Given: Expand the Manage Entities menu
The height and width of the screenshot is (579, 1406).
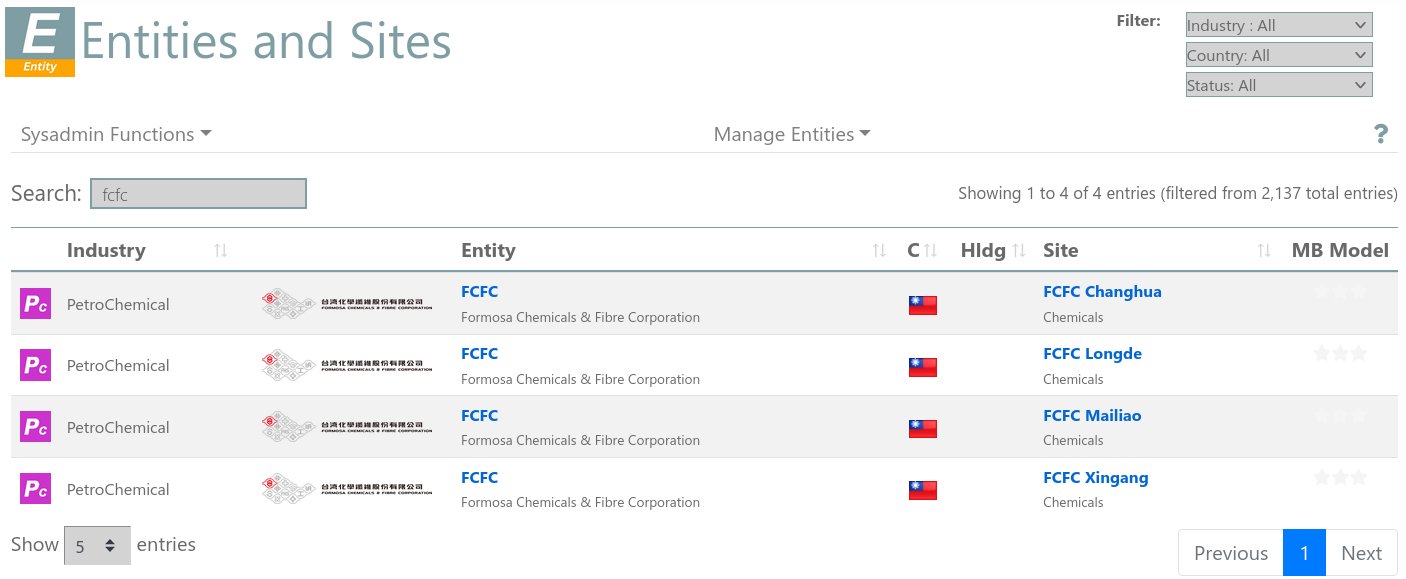Looking at the screenshot, I should pyautogui.click(x=791, y=134).
